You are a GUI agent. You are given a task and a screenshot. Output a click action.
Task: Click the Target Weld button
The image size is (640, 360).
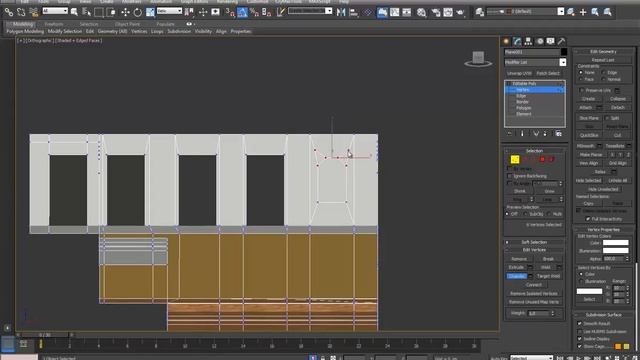tap(548, 276)
